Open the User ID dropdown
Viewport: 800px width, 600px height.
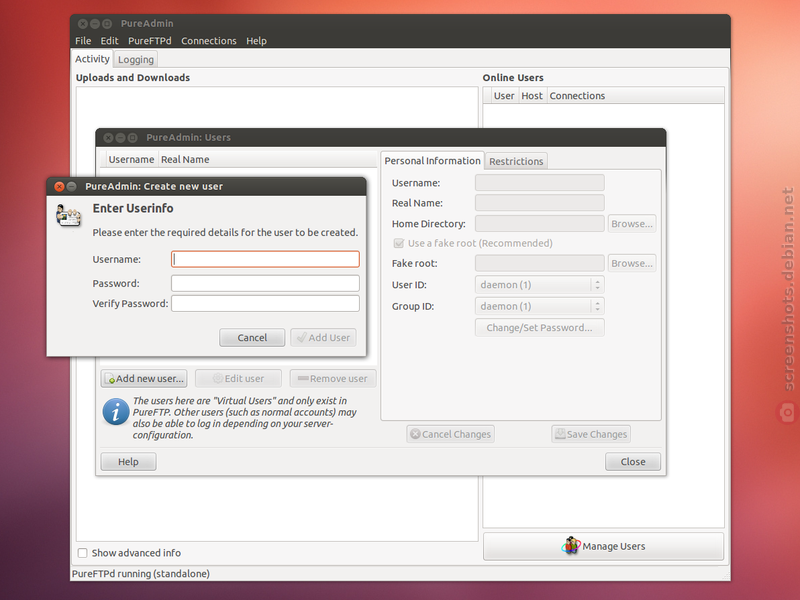[x=539, y=285]
